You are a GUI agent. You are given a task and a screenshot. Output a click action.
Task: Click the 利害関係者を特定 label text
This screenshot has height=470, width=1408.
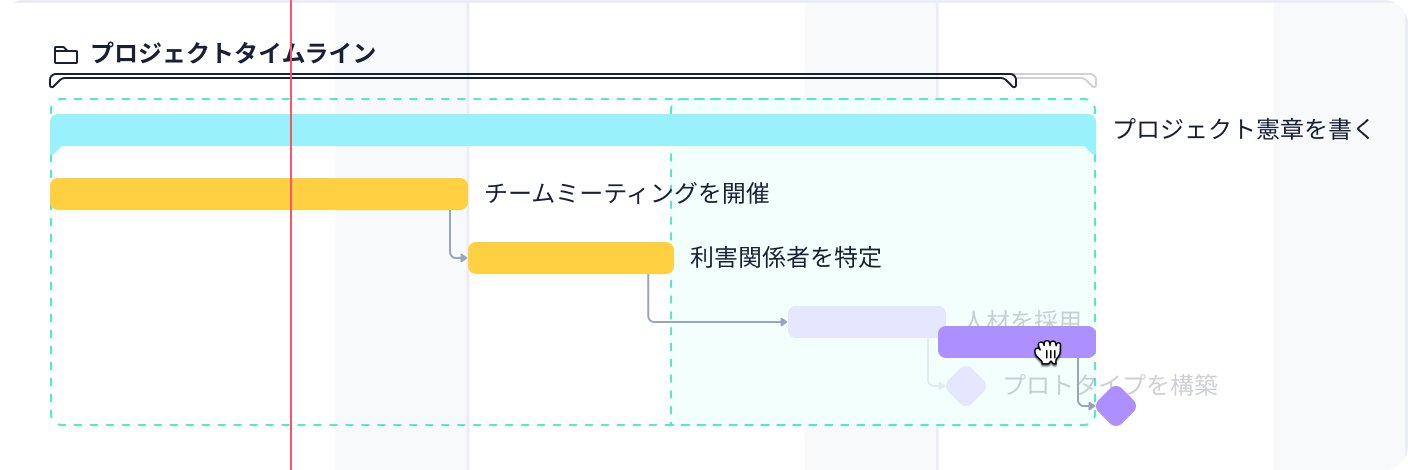(x=786, y=258)
